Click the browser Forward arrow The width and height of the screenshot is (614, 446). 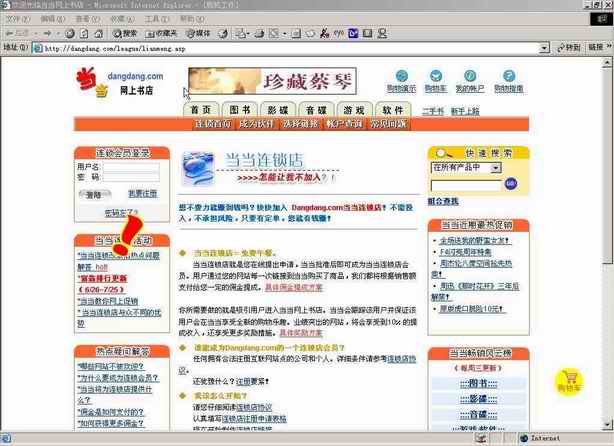(x=48, y=34)
